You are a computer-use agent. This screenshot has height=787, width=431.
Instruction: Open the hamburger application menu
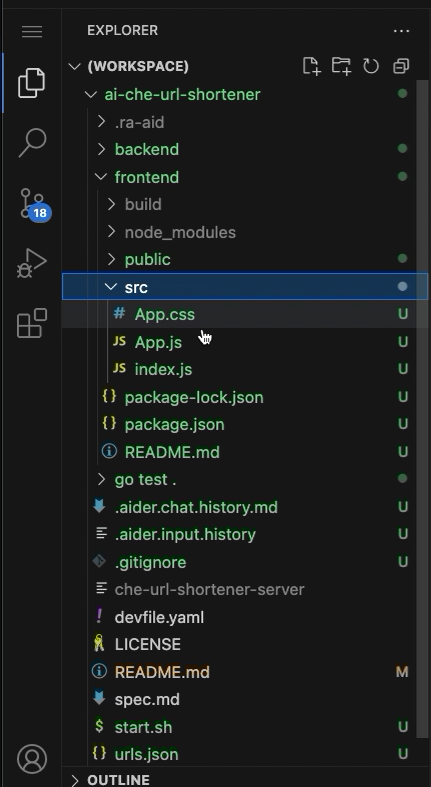[32, 31]
